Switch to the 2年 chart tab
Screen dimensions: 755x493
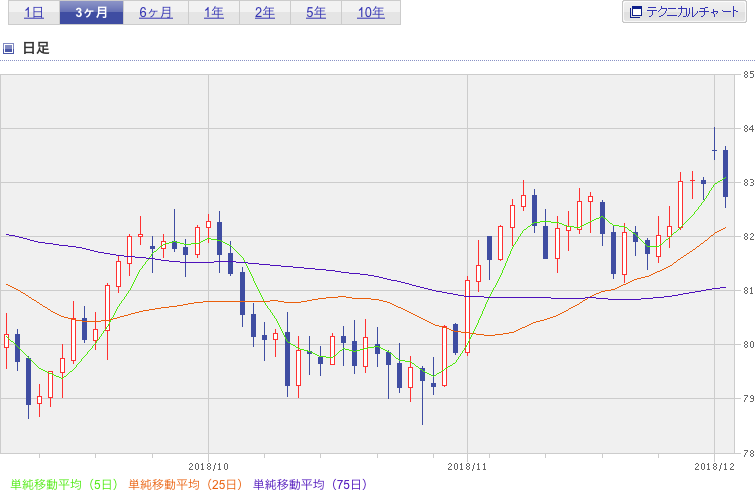265,13
